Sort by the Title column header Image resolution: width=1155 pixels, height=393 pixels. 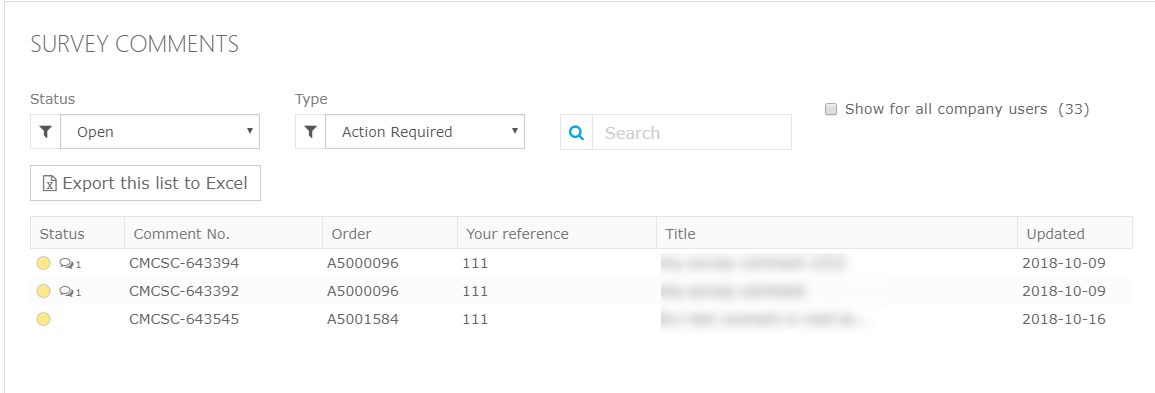point(681,234)
